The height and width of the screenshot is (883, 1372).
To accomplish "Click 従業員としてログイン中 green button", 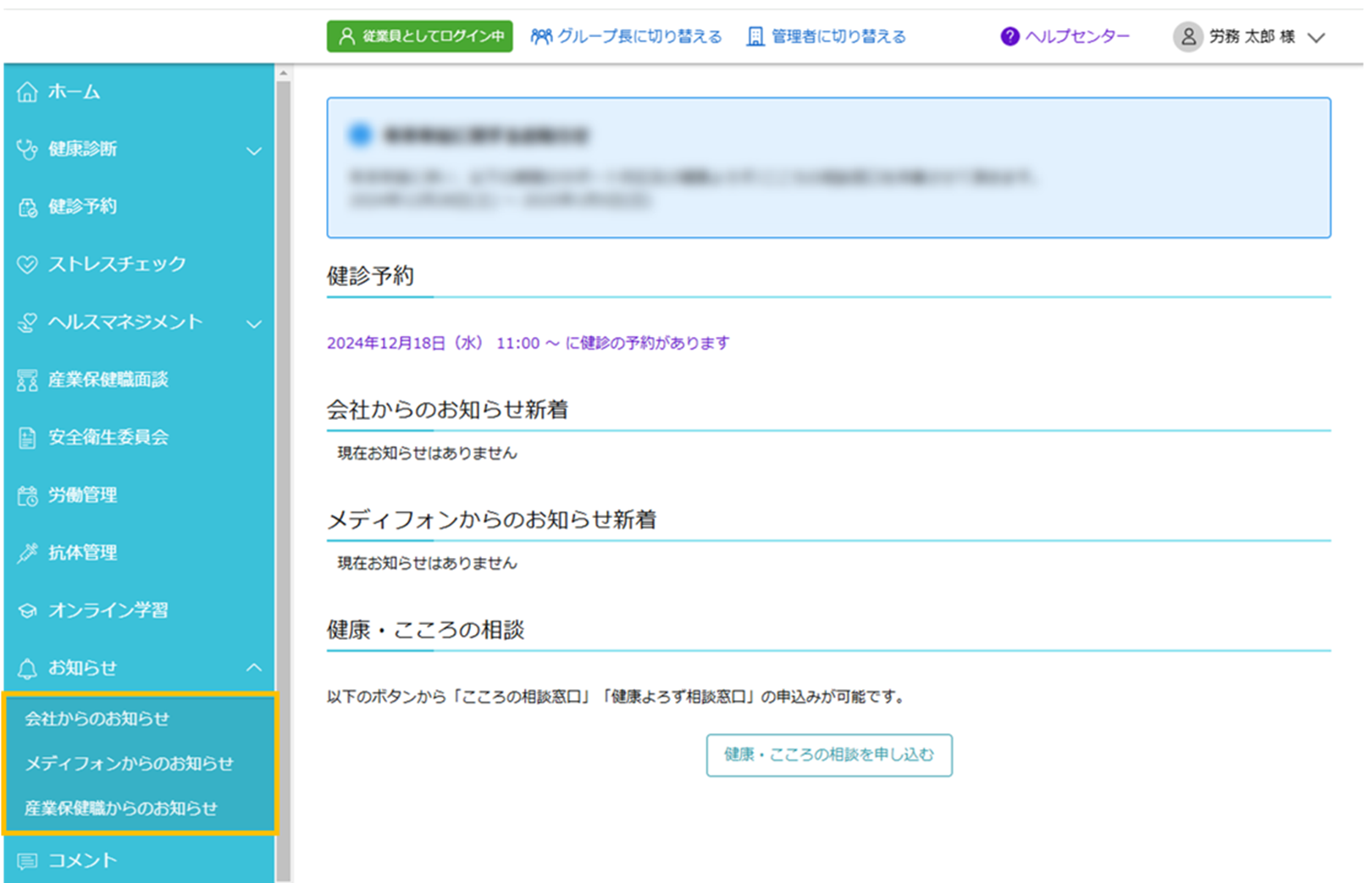I will pyautogui.click(x=420, y=36).
